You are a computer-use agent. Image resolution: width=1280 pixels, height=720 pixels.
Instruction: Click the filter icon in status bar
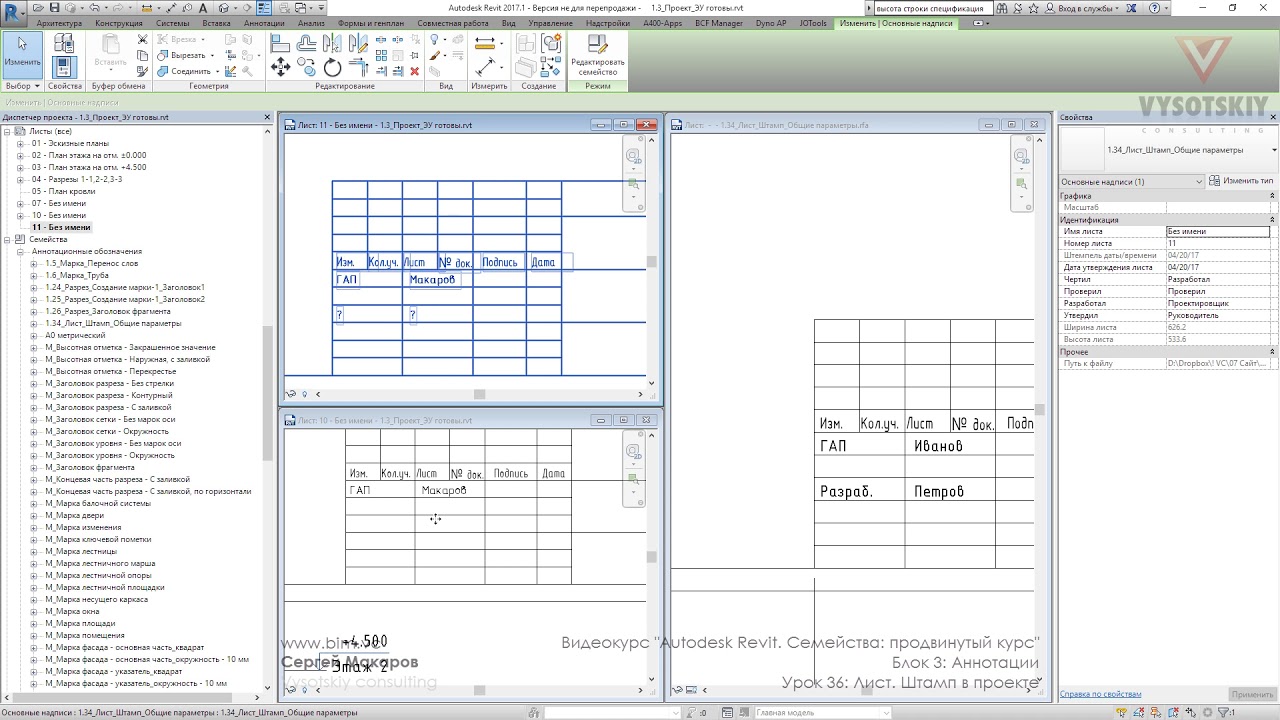tap(1221, 712)
